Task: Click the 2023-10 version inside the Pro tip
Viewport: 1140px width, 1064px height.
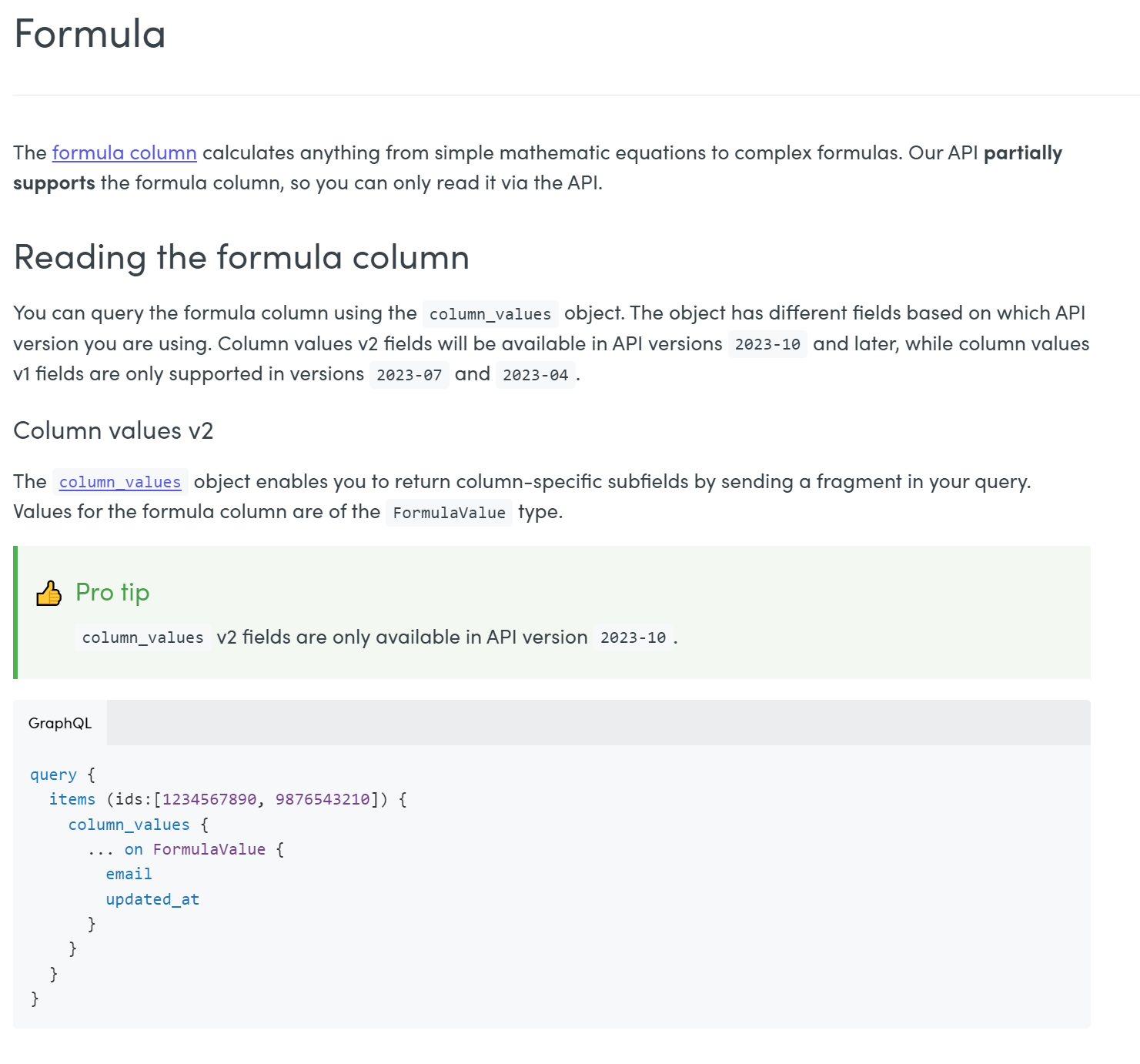Action: 633,637
